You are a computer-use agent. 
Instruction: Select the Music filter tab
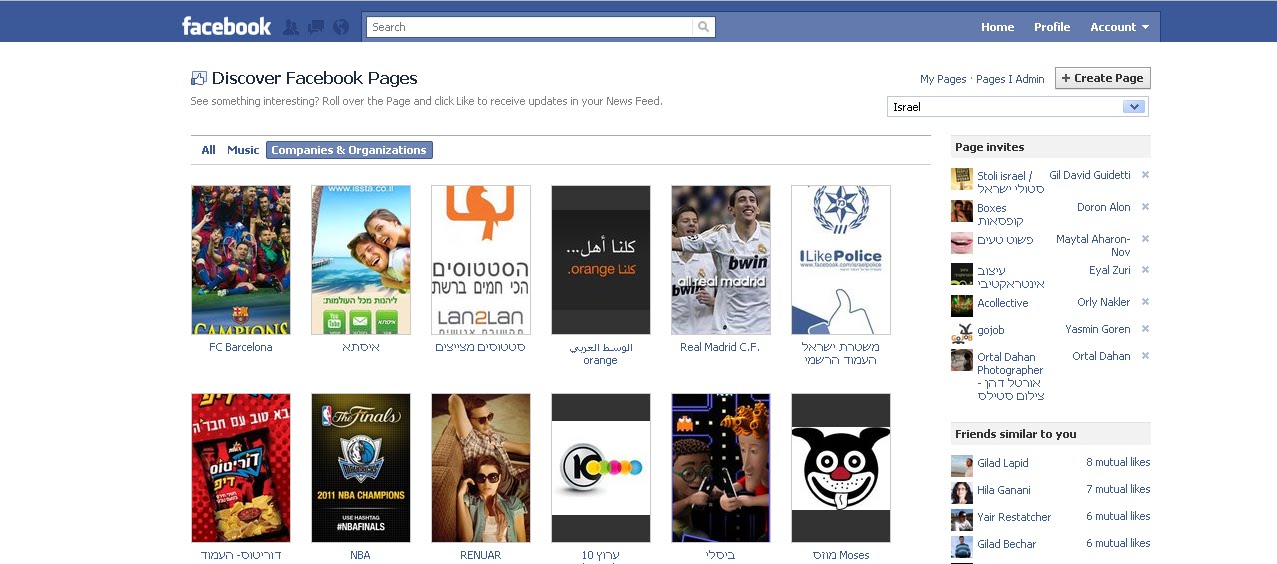coord(243,150)
